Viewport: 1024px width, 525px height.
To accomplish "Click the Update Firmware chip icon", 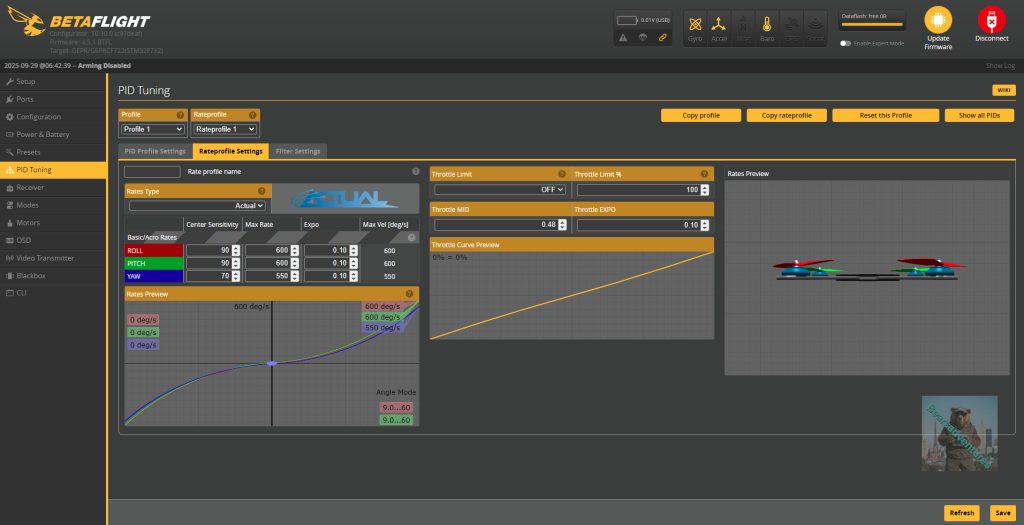I will [x=938, y=21].
